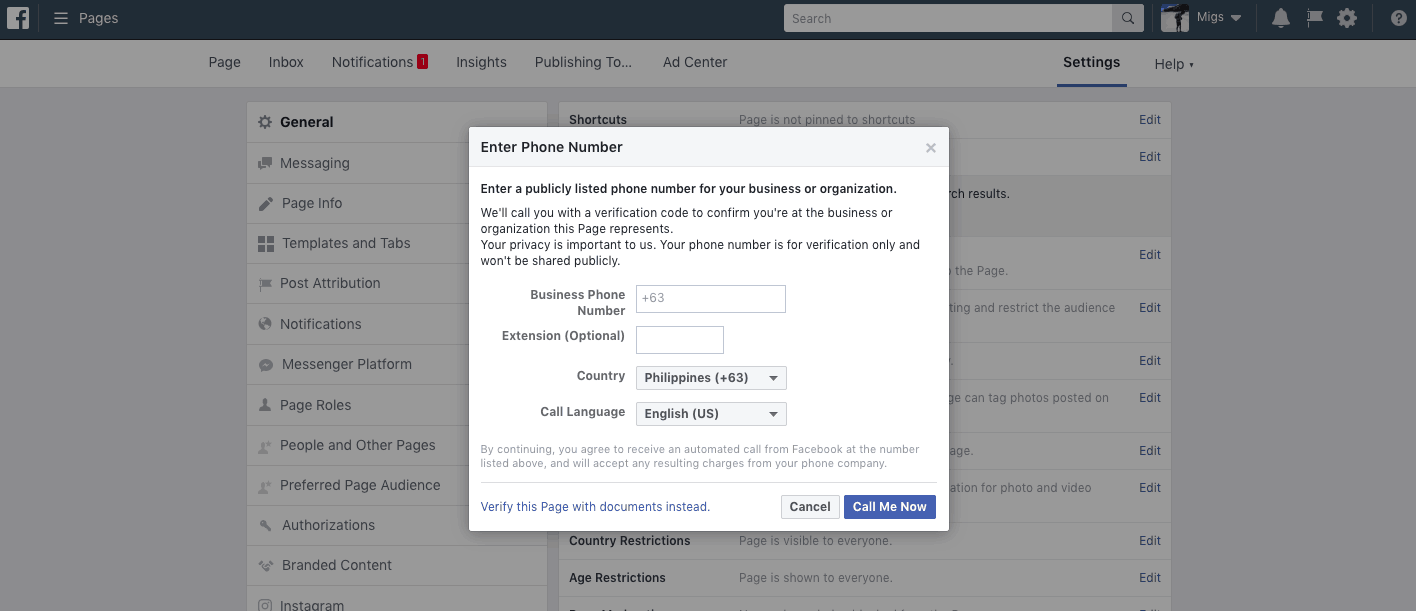
Task: Open the Ad Center tab
Action: tap(694, 62)
